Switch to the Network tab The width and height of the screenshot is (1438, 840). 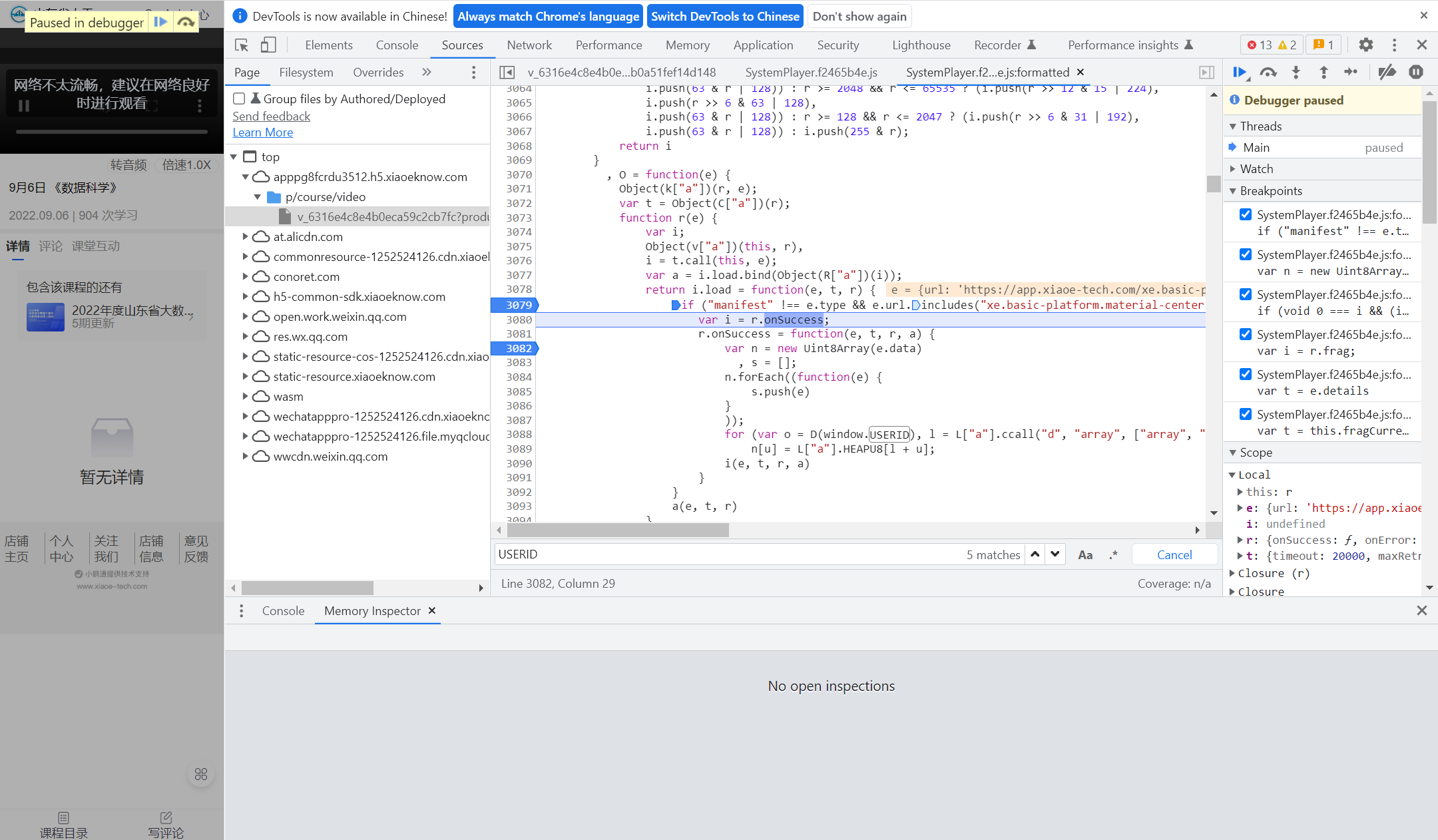pos(529,45)
